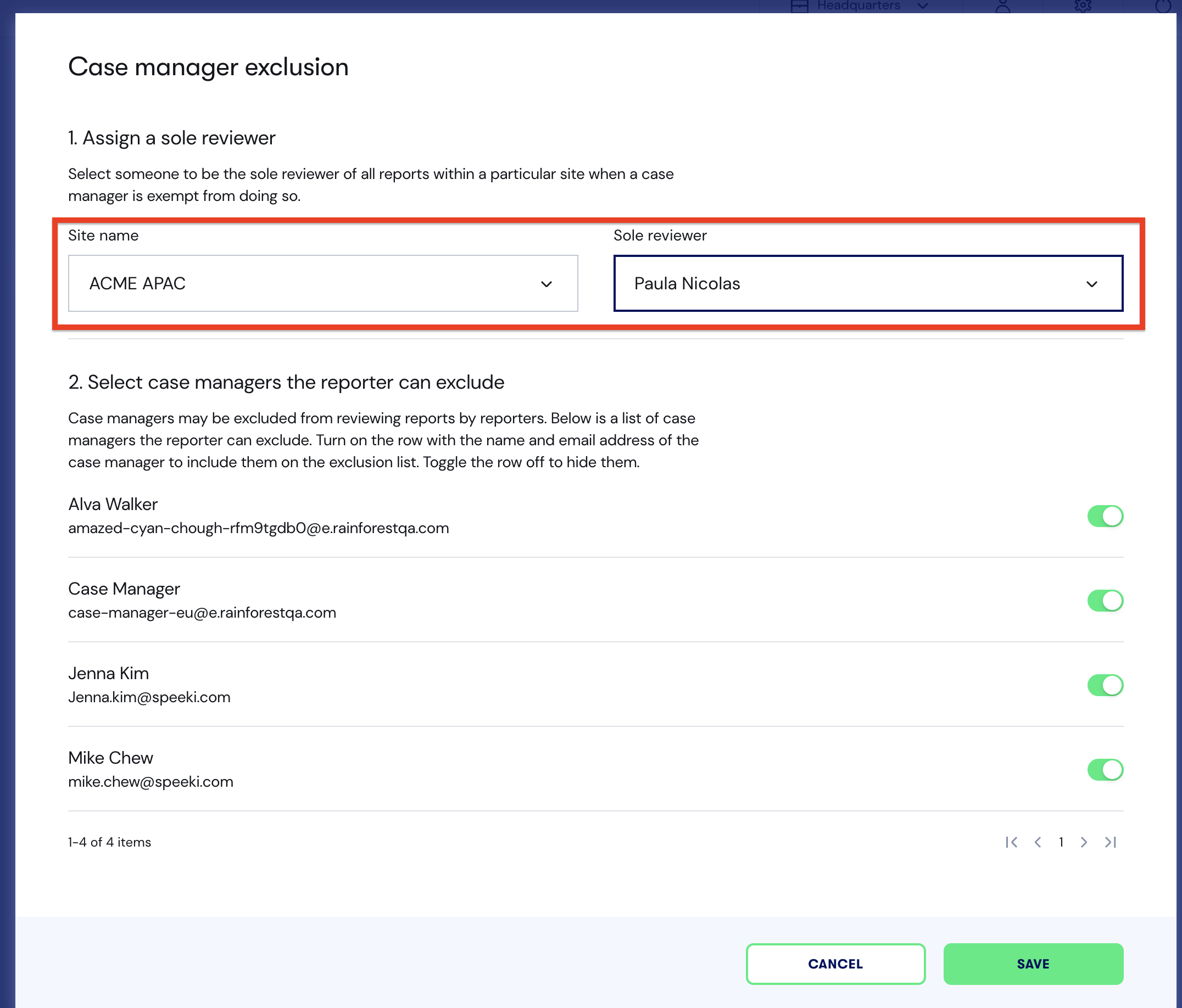Navigate to last page using end icon

[1112, 841]
